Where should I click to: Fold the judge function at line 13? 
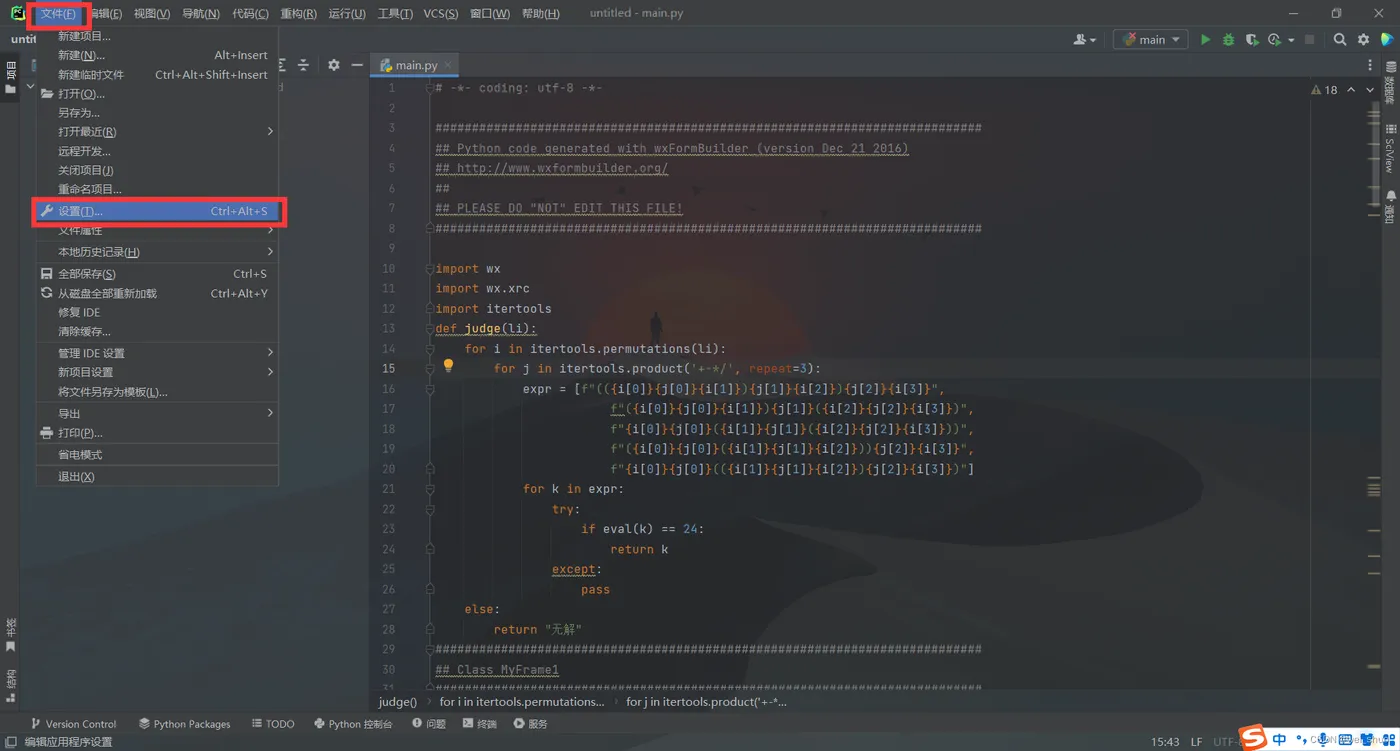(x=430, y=328)
